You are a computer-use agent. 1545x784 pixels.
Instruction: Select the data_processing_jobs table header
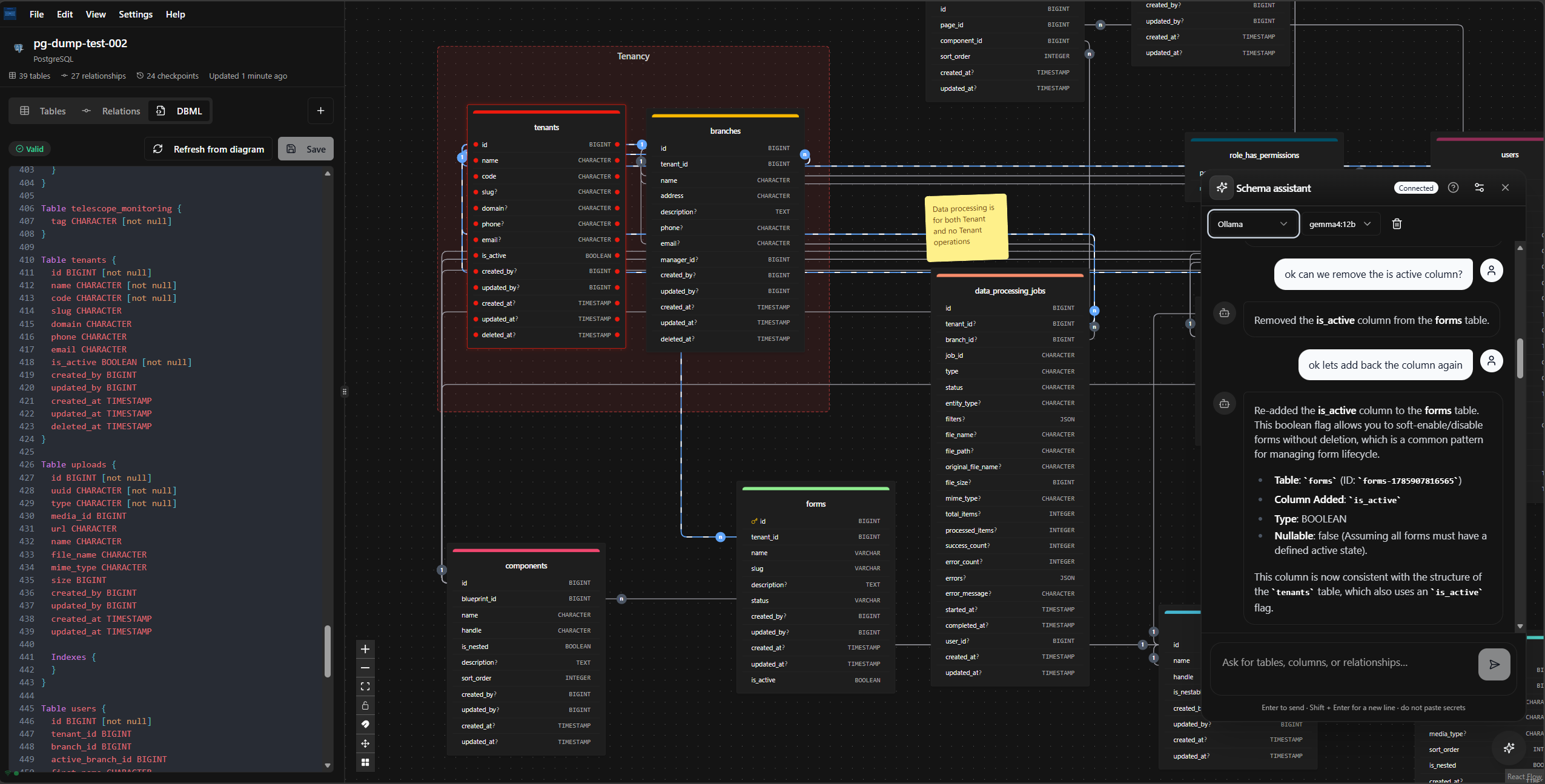[1010, 291]
